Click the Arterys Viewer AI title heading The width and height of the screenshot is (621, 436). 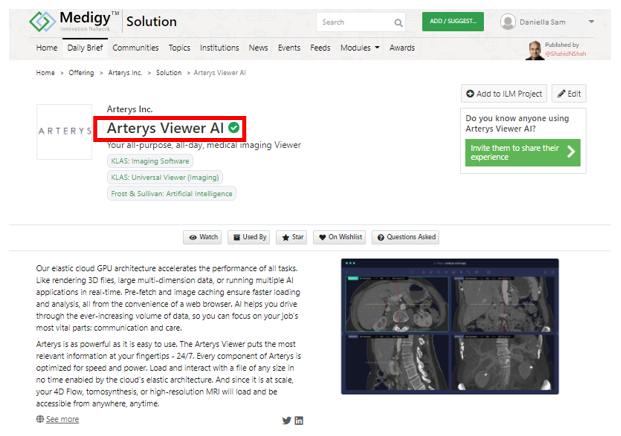click(x=165, y=128)
